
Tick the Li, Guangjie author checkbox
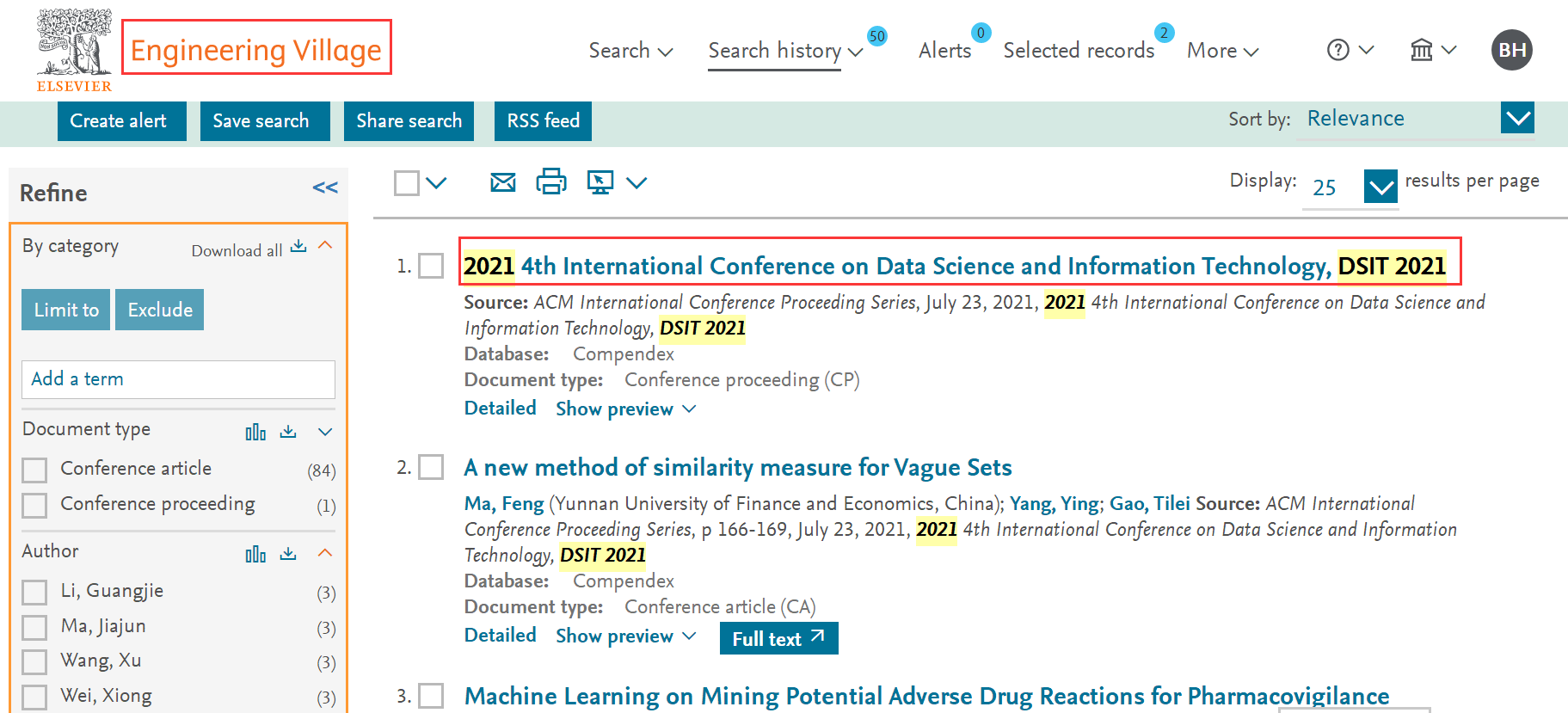(x=34, y=593)
